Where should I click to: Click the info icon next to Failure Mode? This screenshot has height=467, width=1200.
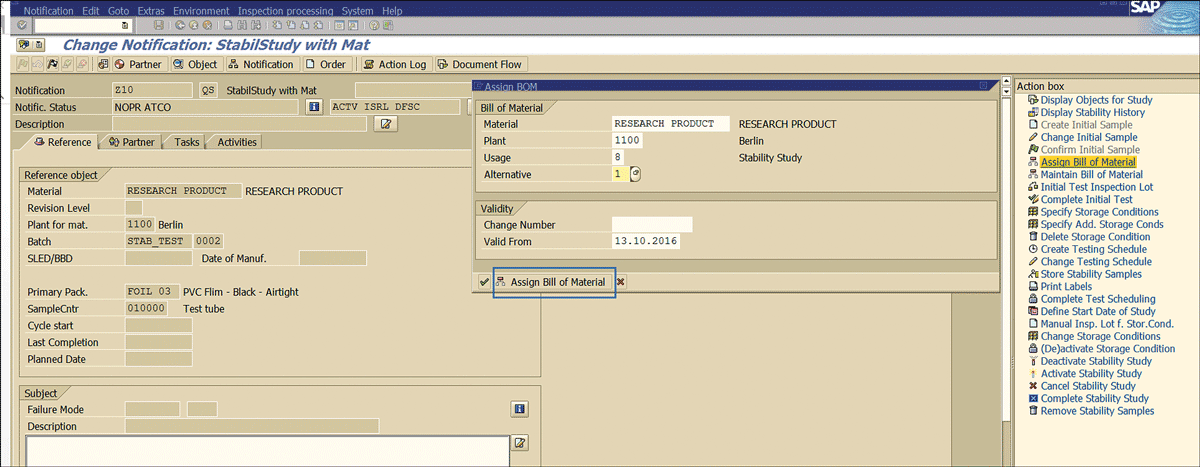(519, 409)
